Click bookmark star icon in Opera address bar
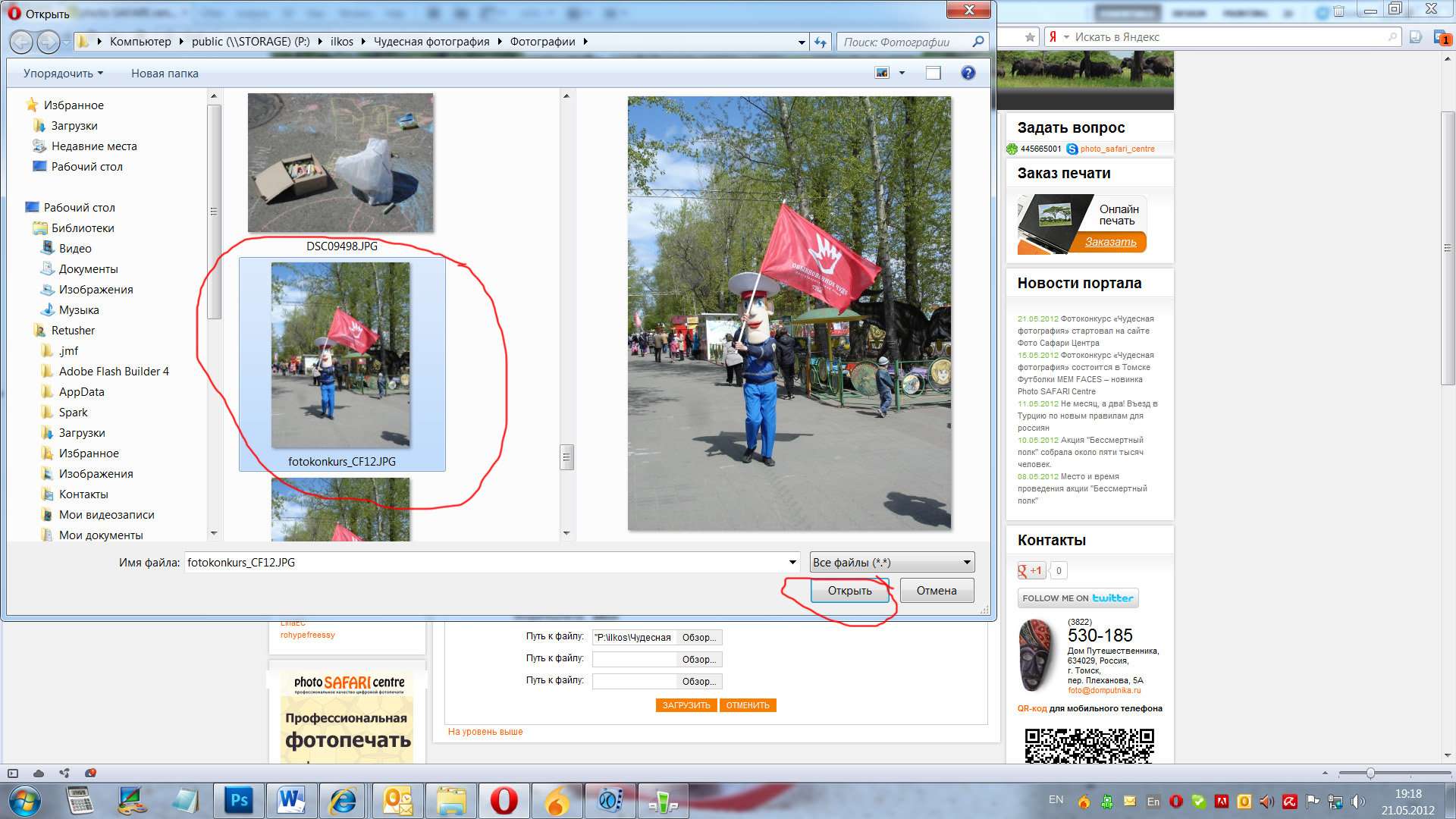The height and width of the screenshot is (819, 1456). (x=1030, y=37)
